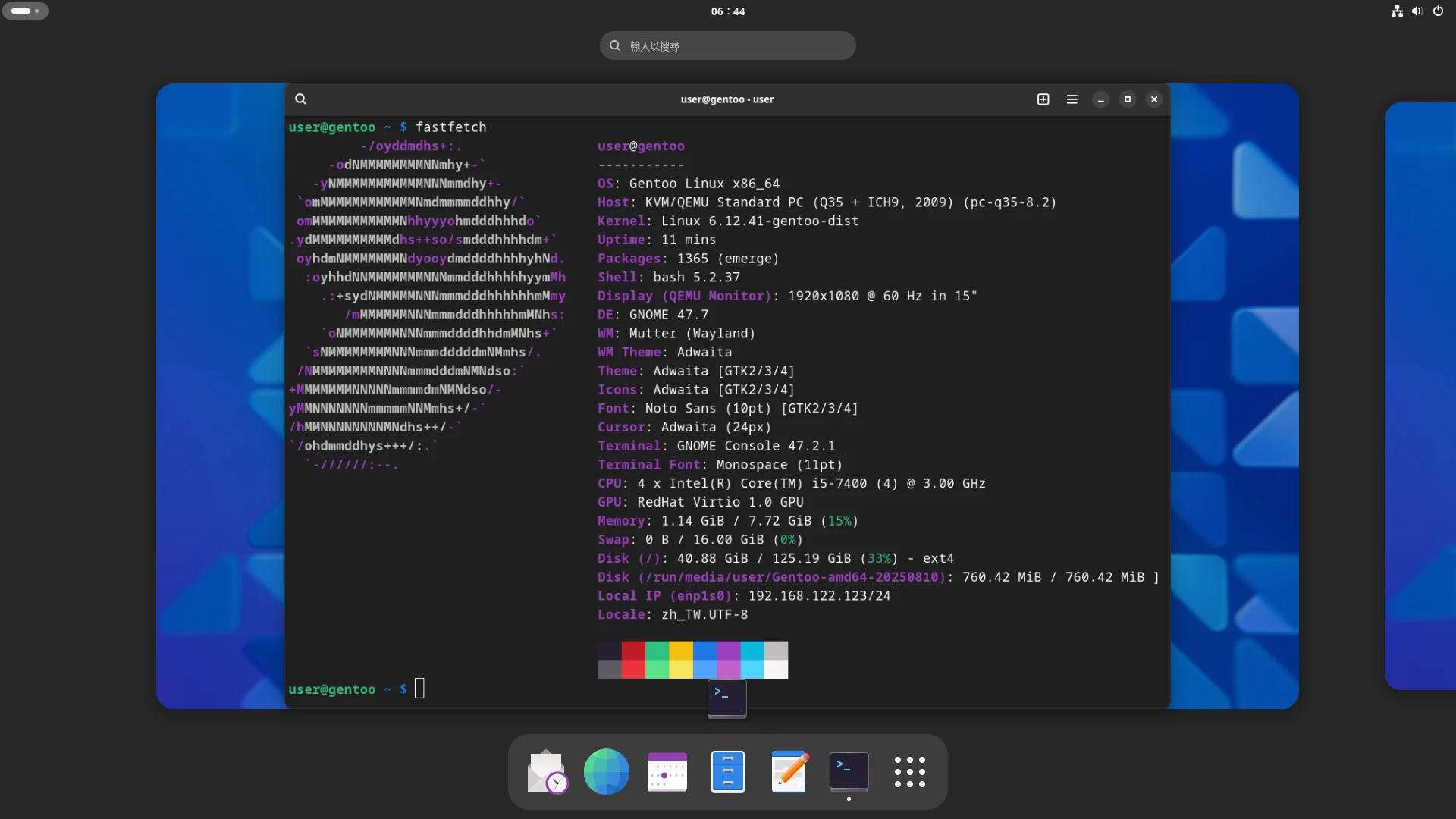Screen dimensions: 1456x819
Task: Open the web browser globe icon
Action: [x=606, y=772]
